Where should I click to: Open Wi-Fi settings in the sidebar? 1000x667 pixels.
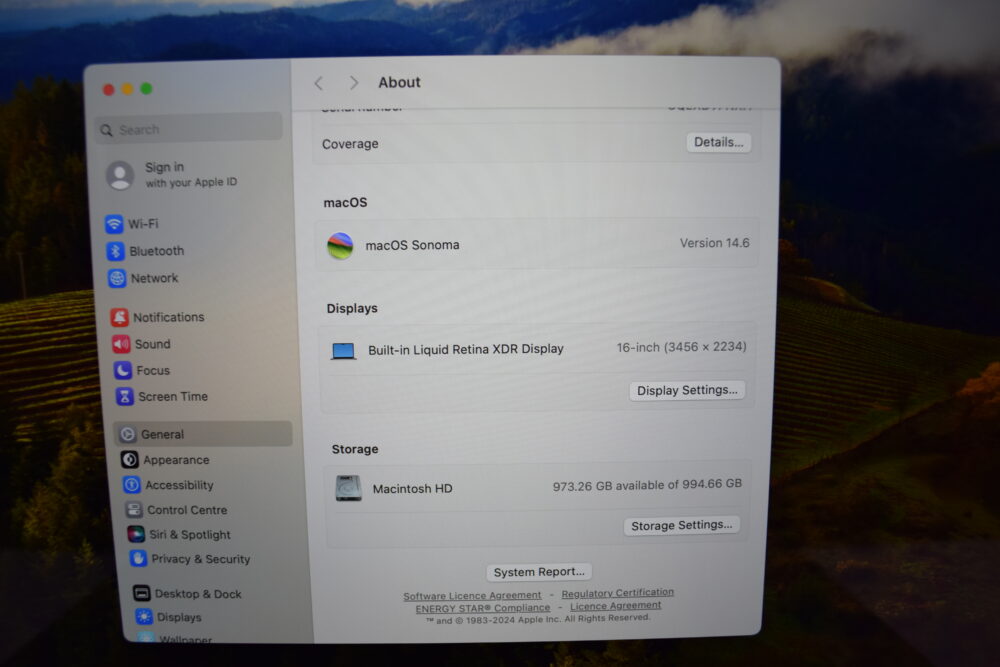[x=132, y=224]
